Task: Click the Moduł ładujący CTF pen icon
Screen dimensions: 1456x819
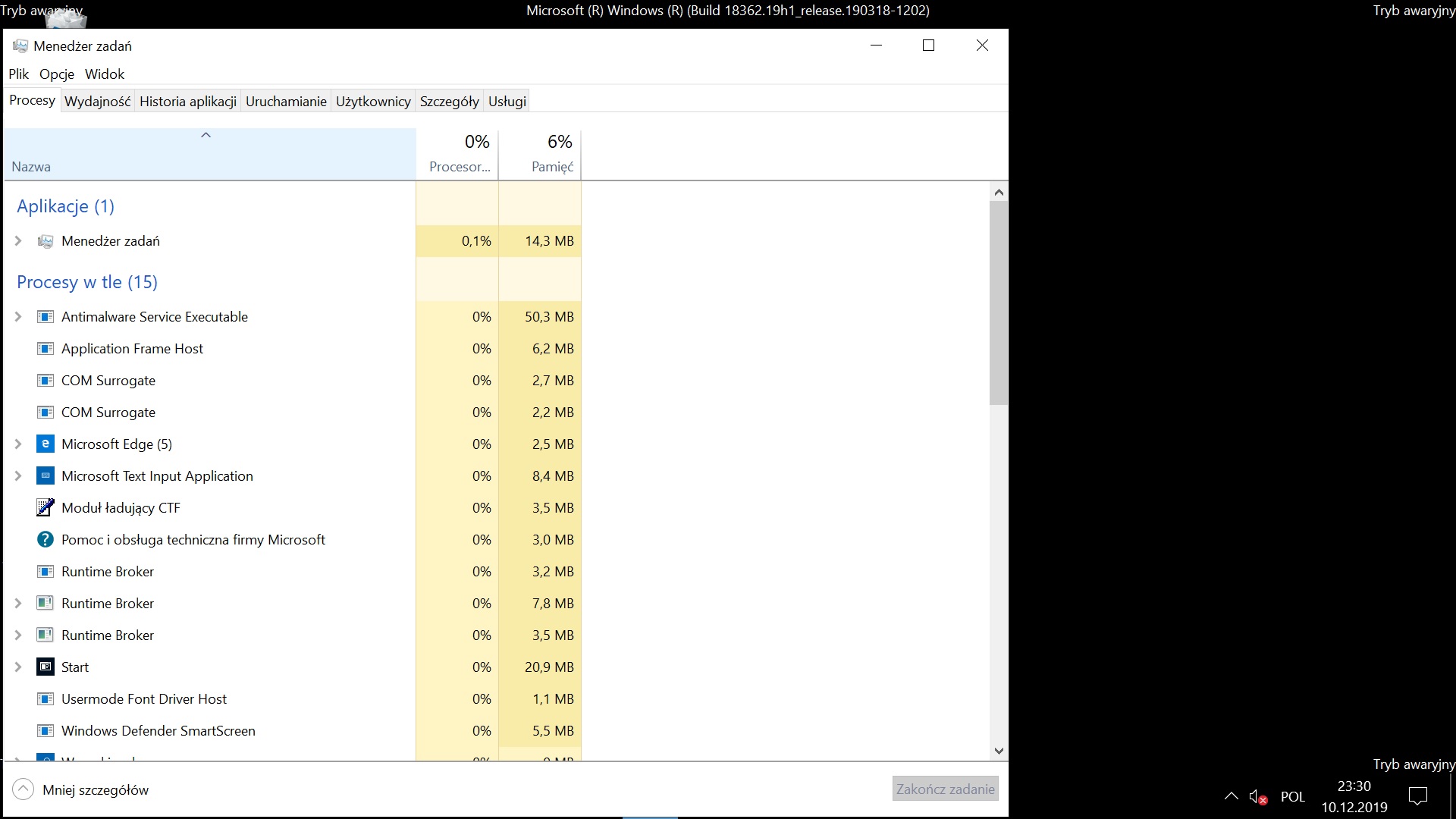Action: point(45,508)
